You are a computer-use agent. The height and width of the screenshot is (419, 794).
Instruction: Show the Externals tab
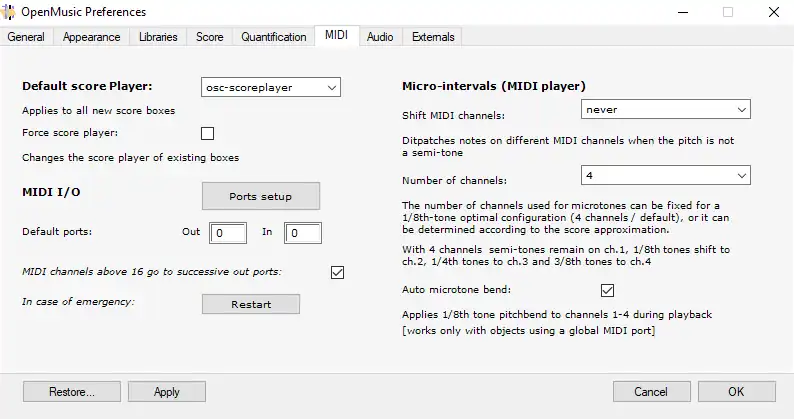432,37
